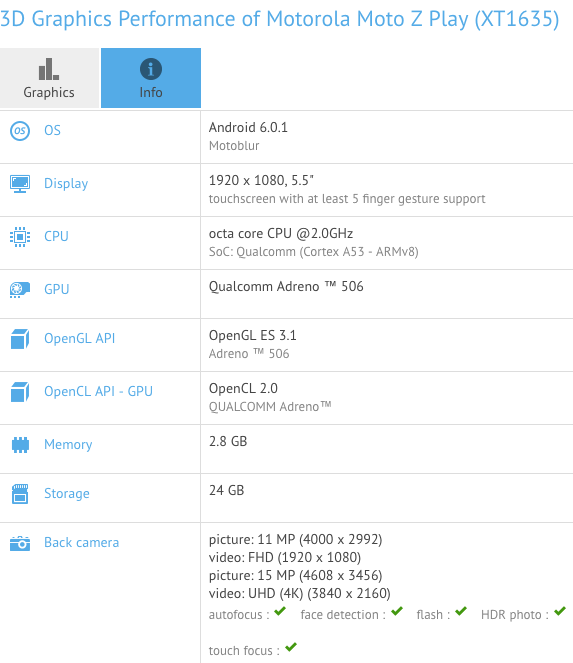Screen dimensions: 573x663
Task: Select the 24 GB storage value
Action: (x=226, y=490)
